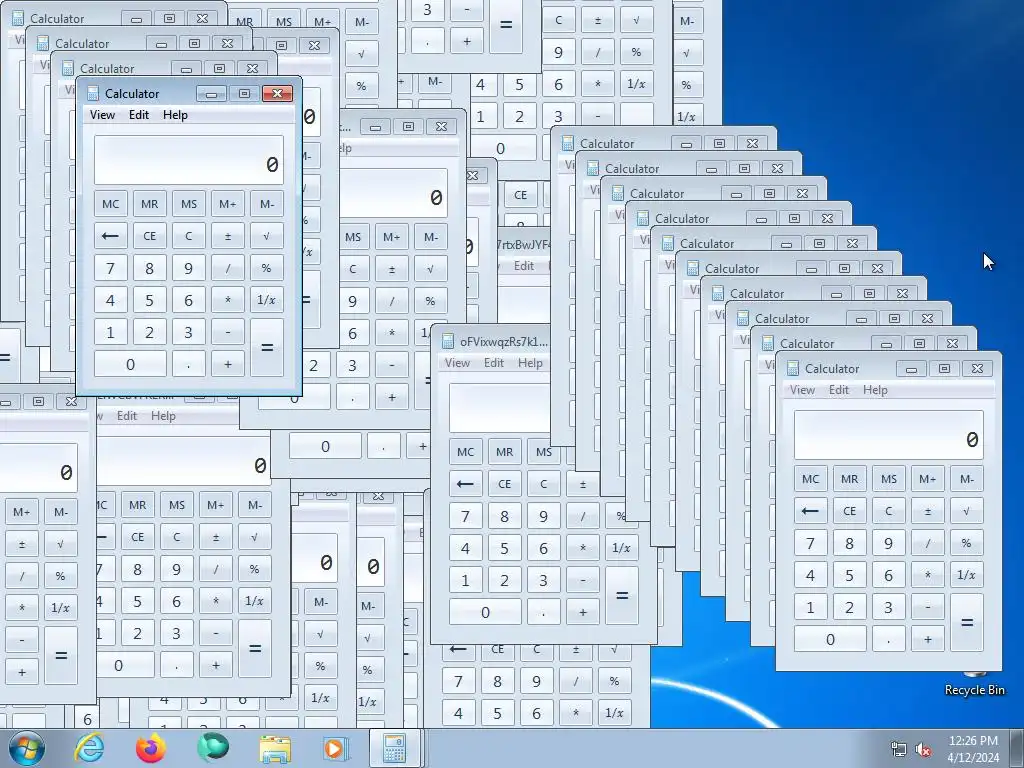Select the Recycle Bin desktop label

tap(974, 690)
